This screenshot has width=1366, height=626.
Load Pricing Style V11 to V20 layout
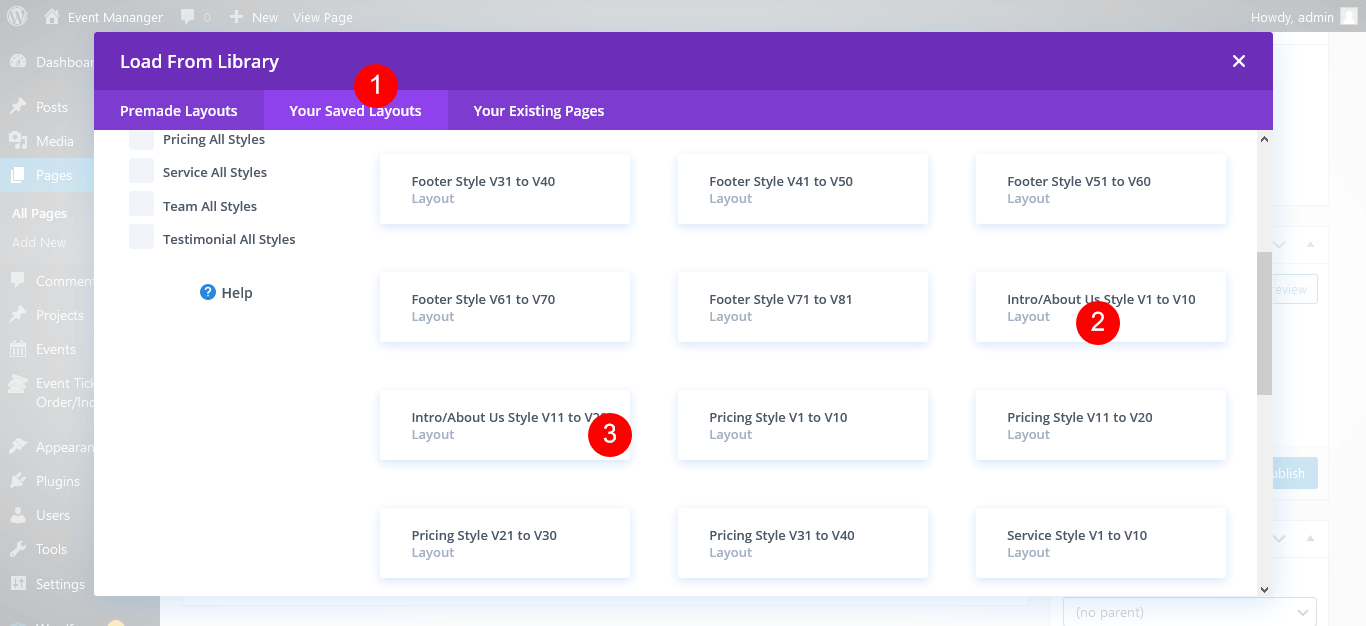click(1101, 425)
